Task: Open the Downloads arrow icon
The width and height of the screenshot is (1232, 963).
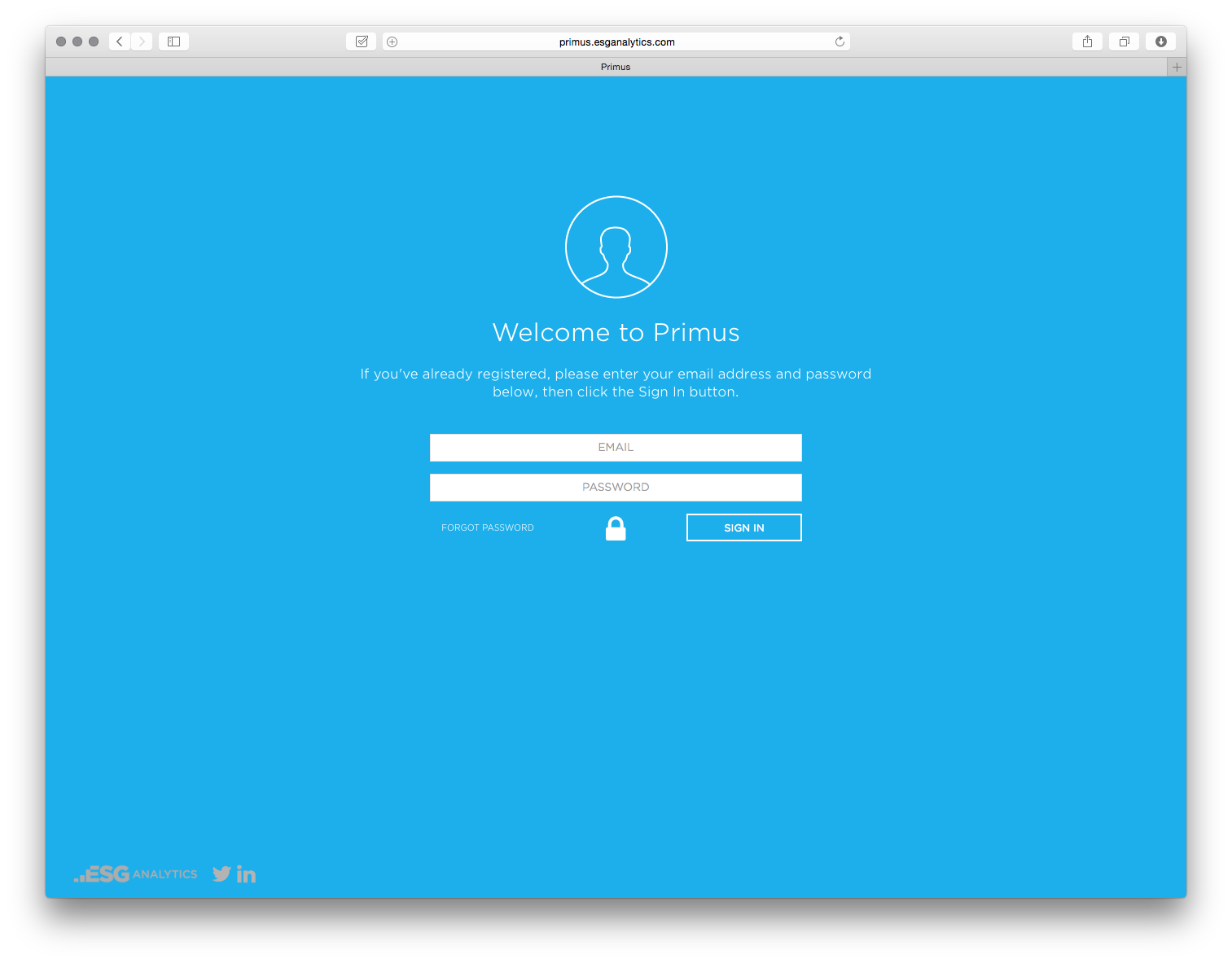Action: tap(1160, 42)
